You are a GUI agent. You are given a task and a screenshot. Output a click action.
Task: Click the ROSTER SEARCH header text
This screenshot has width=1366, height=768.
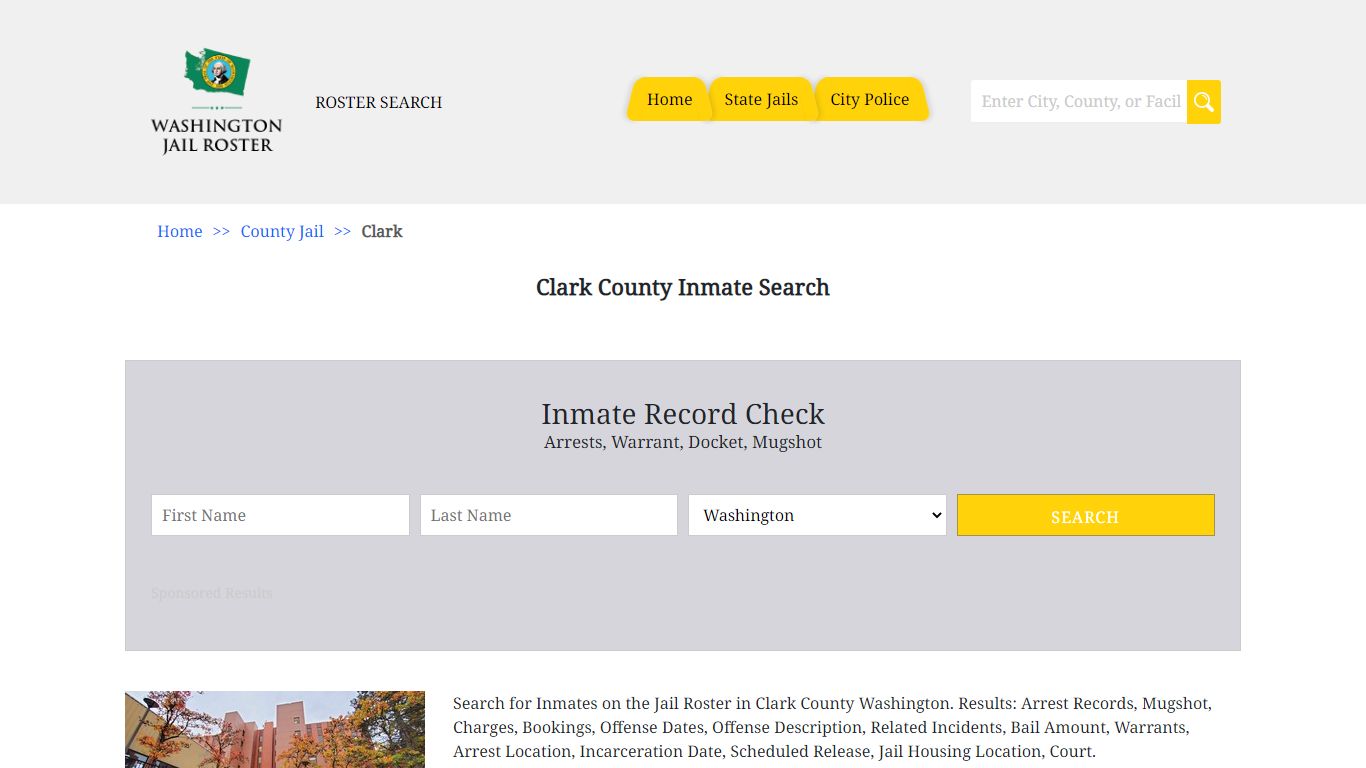pyautogui.click(x=379, y=102)
